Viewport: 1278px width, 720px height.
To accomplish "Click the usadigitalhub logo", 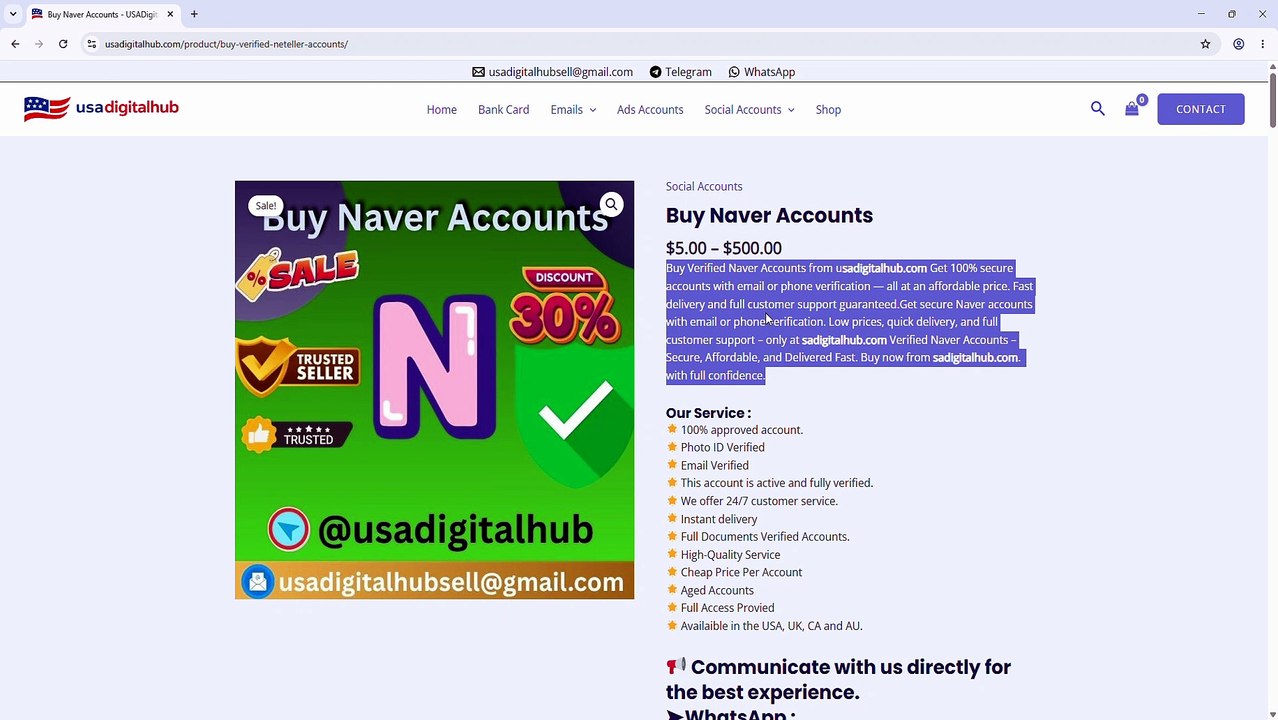I will coord(101,108).
